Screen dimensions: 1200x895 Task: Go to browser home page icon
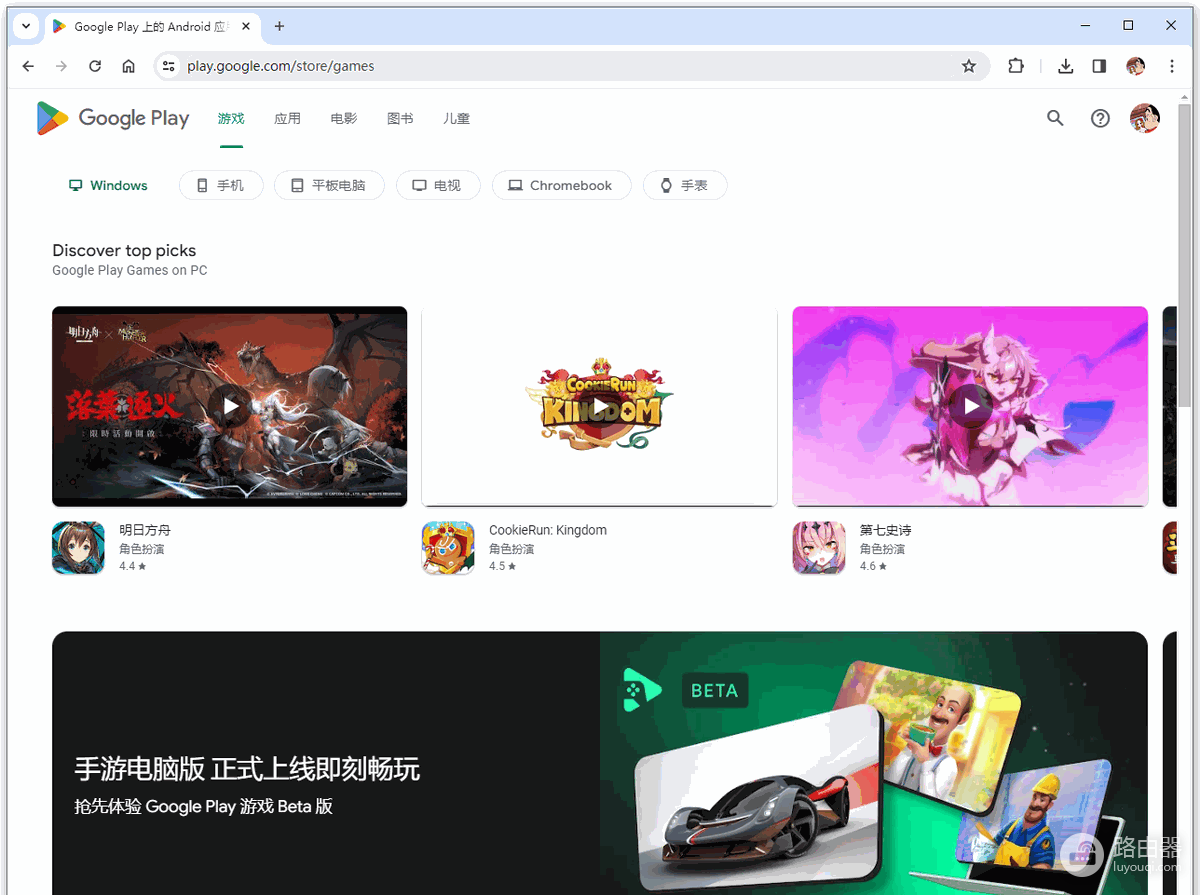[129, 66]
